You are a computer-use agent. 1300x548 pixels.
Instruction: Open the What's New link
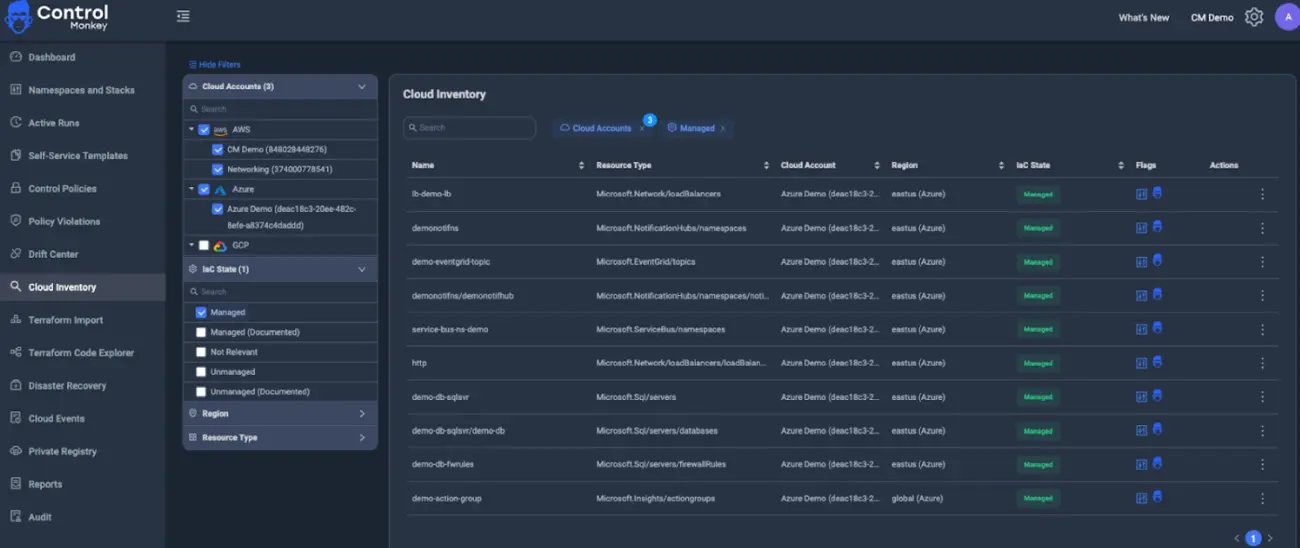(x=1144, y=18)
